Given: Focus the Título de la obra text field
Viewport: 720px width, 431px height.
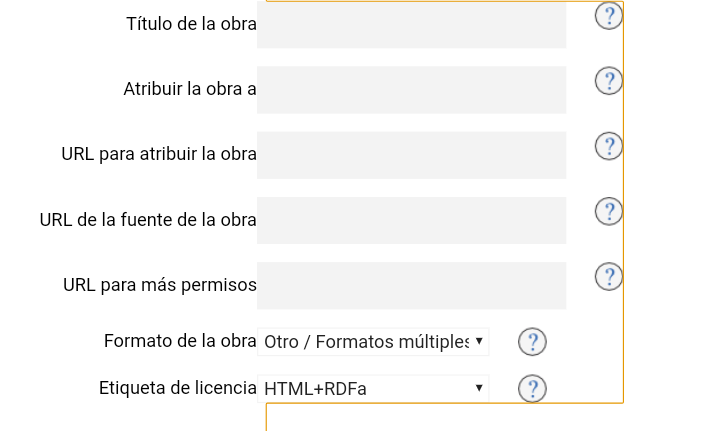Looking at the screenshot, I should click(411, 25).
